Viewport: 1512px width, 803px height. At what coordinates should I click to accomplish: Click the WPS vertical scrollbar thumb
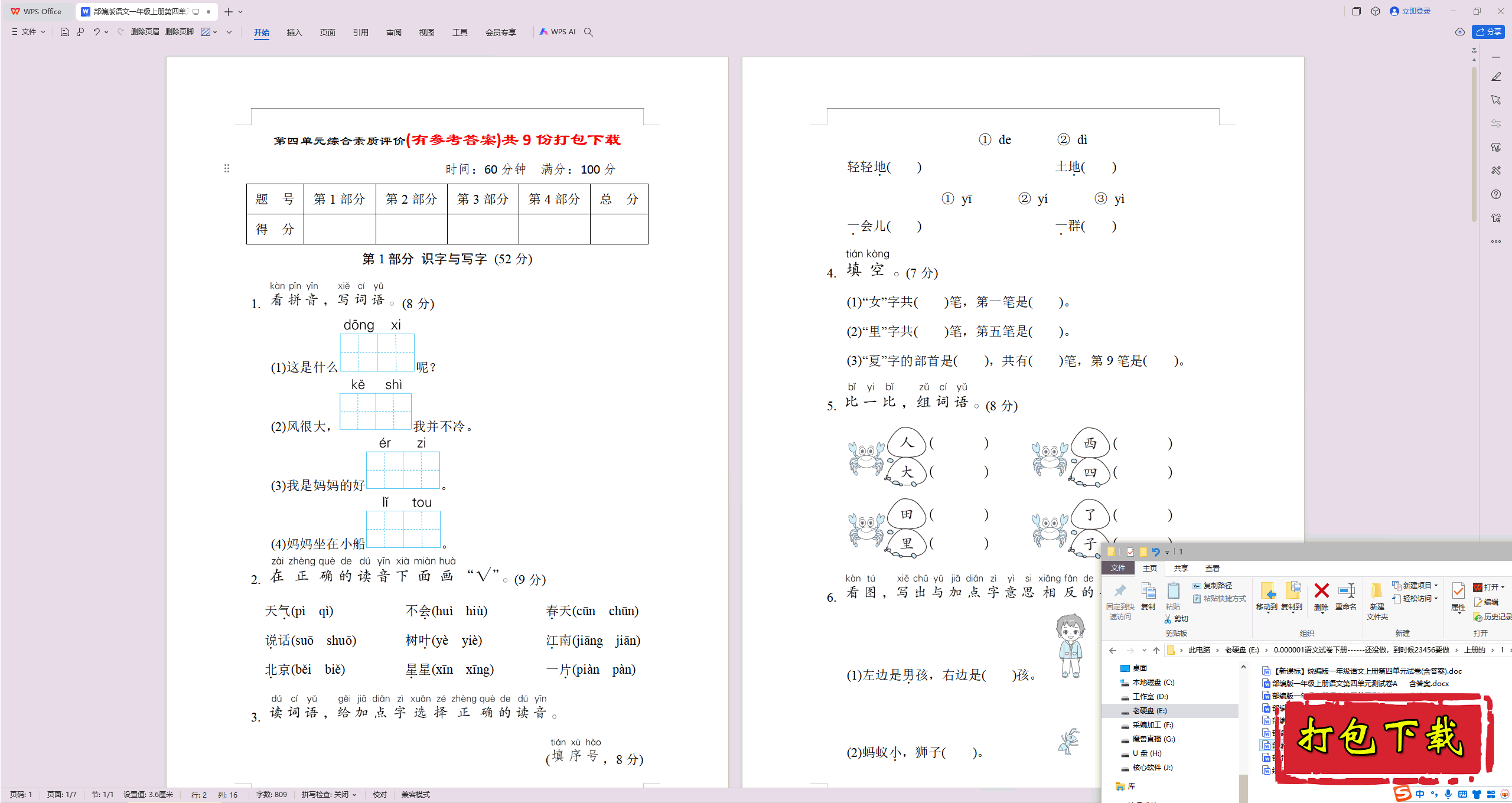[1474, 145]
